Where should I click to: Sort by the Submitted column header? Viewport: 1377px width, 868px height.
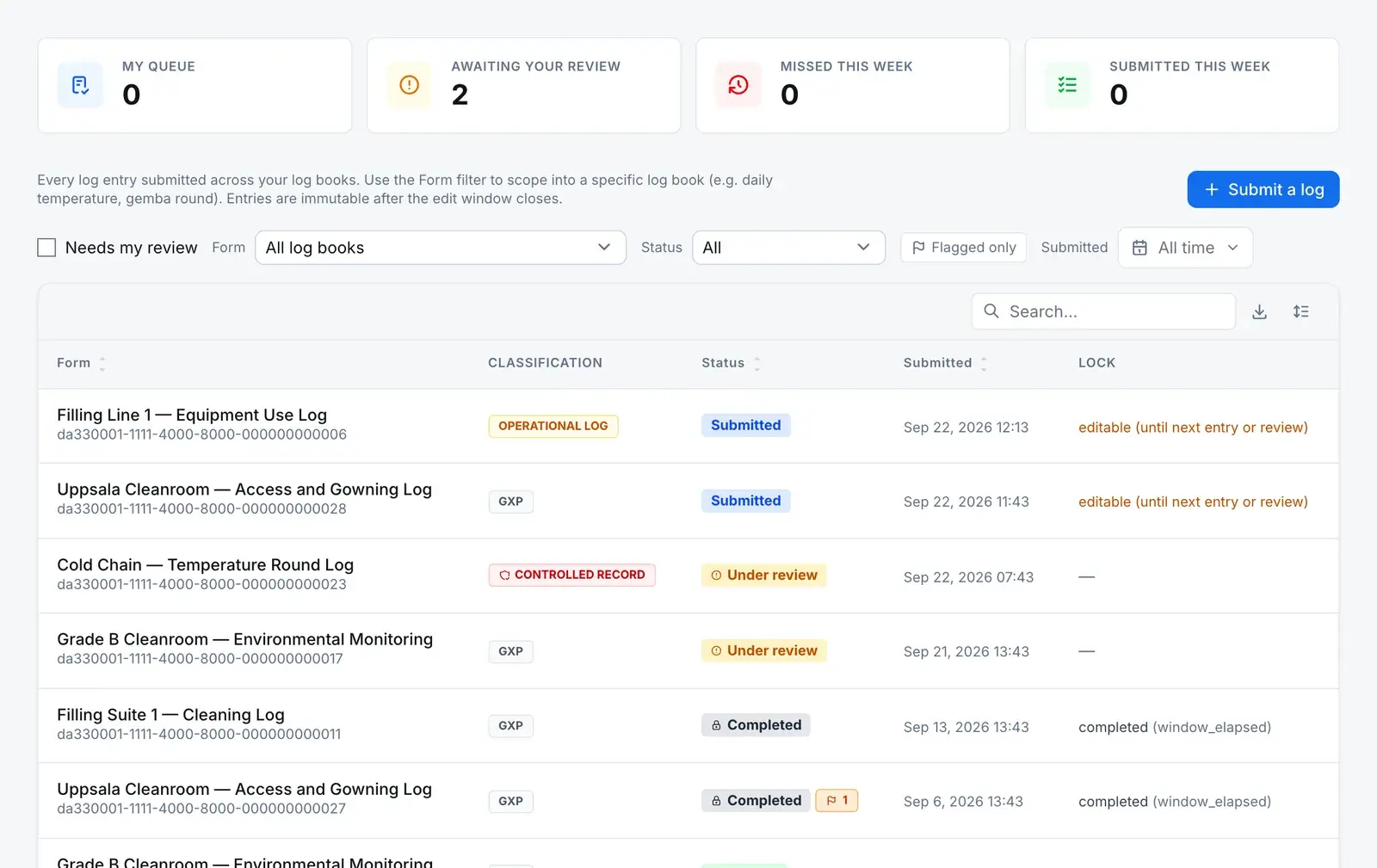pyautogui.click(x=945, y=363)
